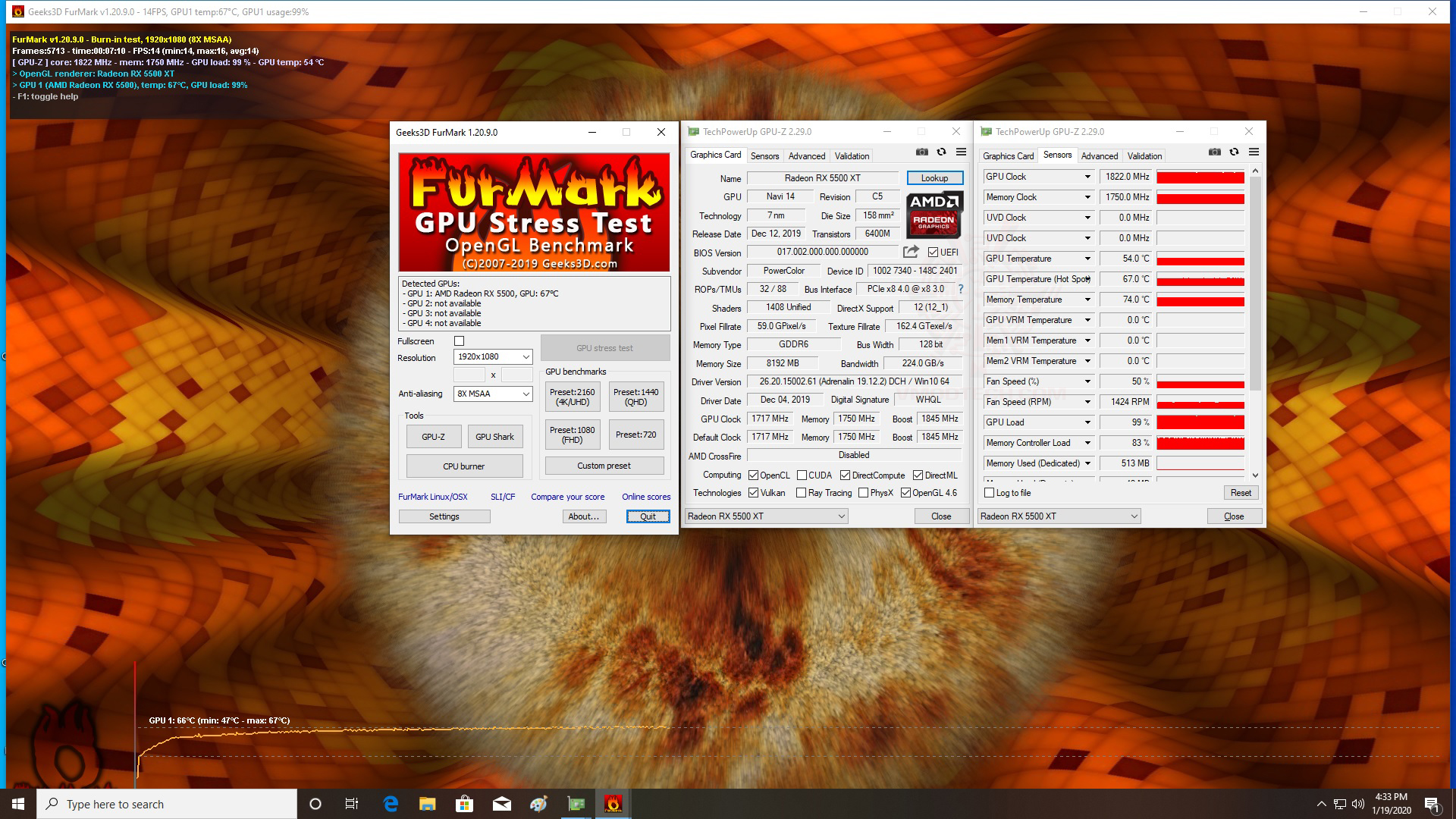The height and width of the screenshot is (819, 1456).
Task: Enable the Fullscreen checkbox in FurMark
Action: (459, 341)
